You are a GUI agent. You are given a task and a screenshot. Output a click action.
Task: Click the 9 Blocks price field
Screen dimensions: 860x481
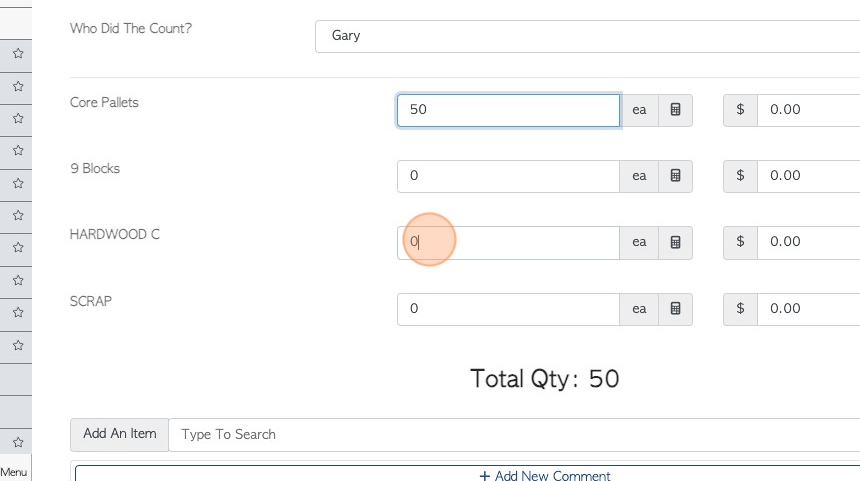pos(808,176)
